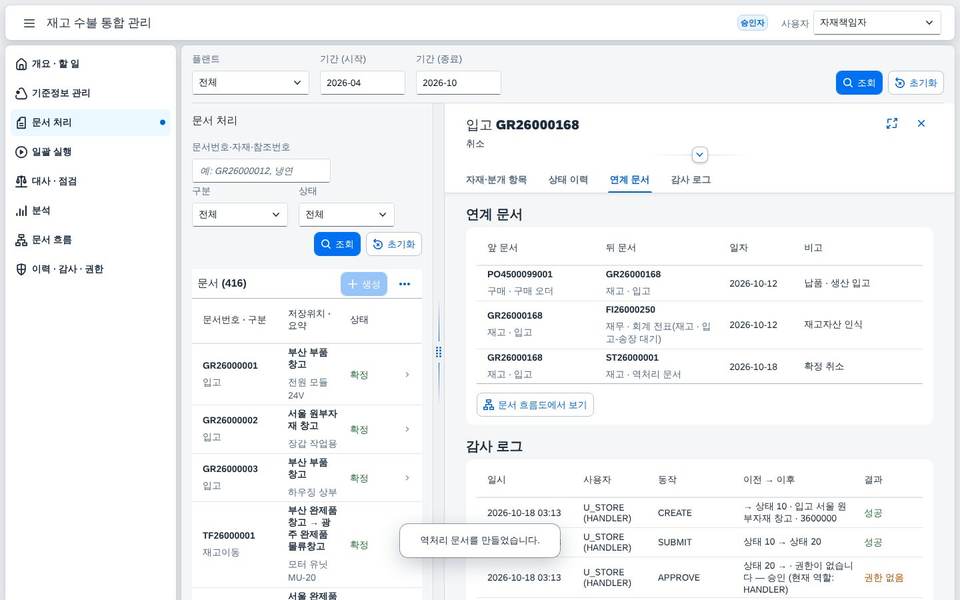This screenshot has height=600, width=960.
Task: Click the panel splitter grip handle
Action: click(438, 352)
